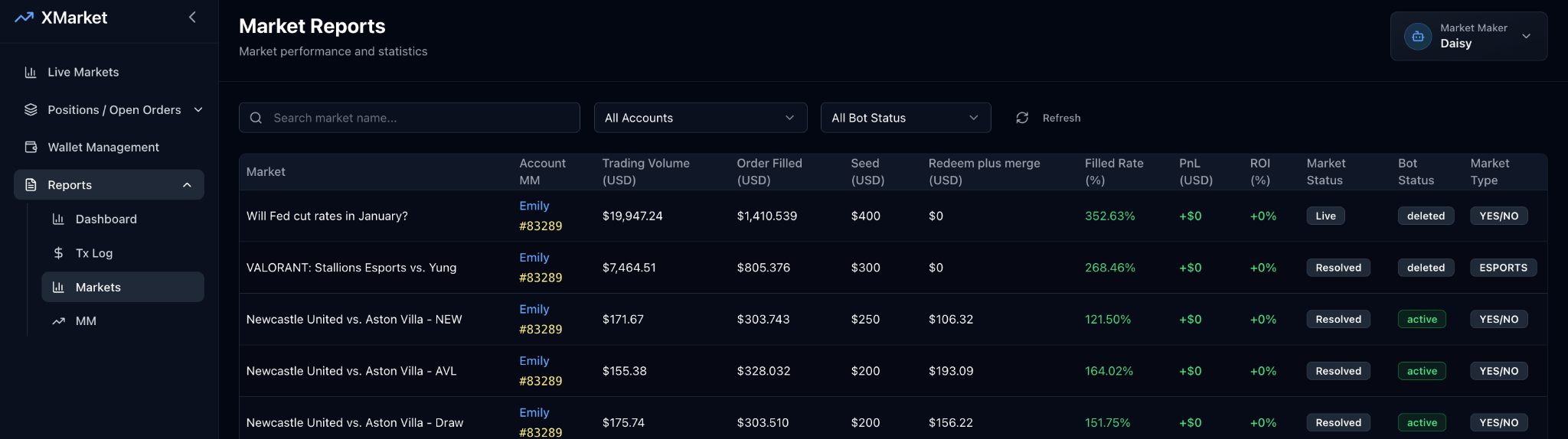
Task: Click the Tx Log dollar icon
Action: 58,253
